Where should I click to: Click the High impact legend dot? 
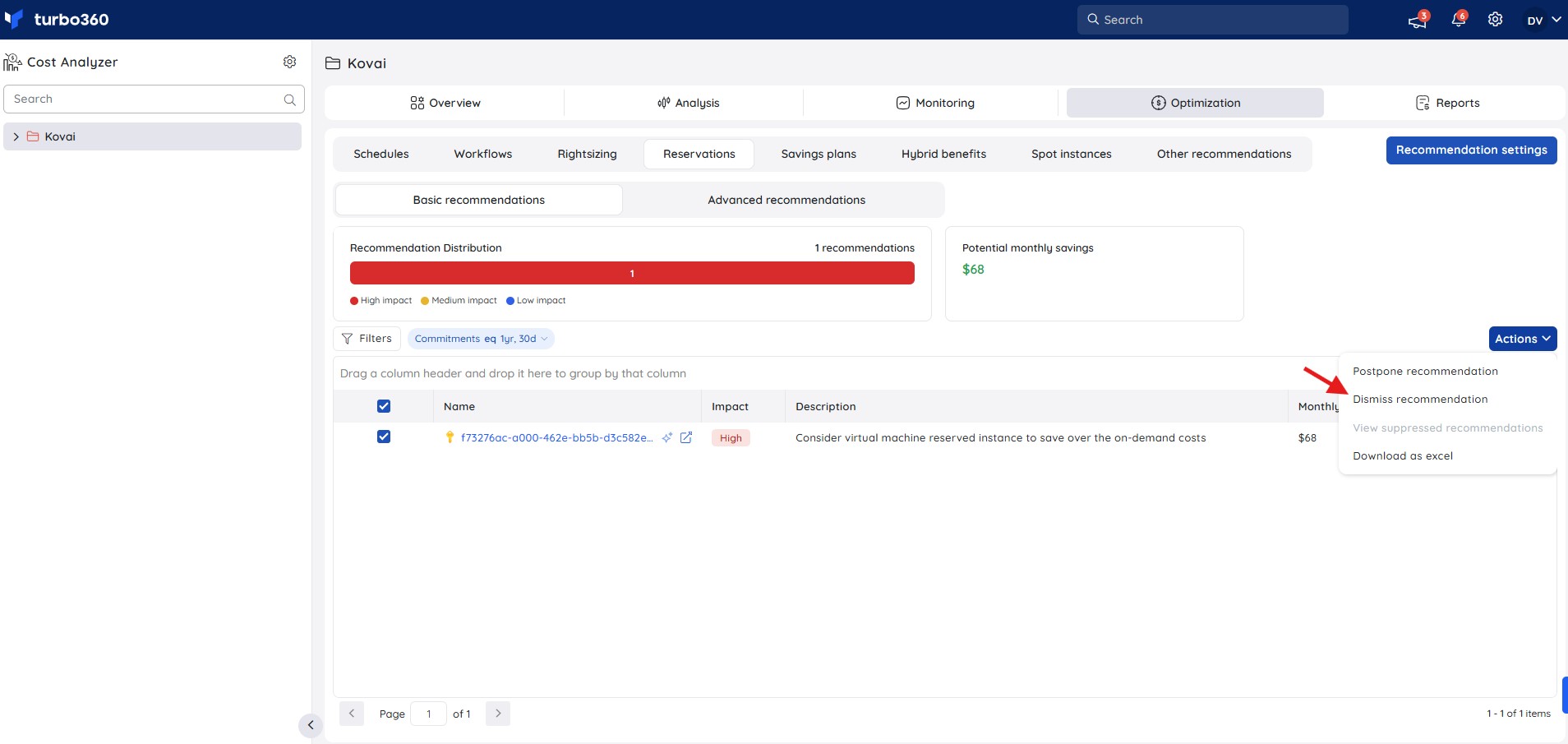354,301
